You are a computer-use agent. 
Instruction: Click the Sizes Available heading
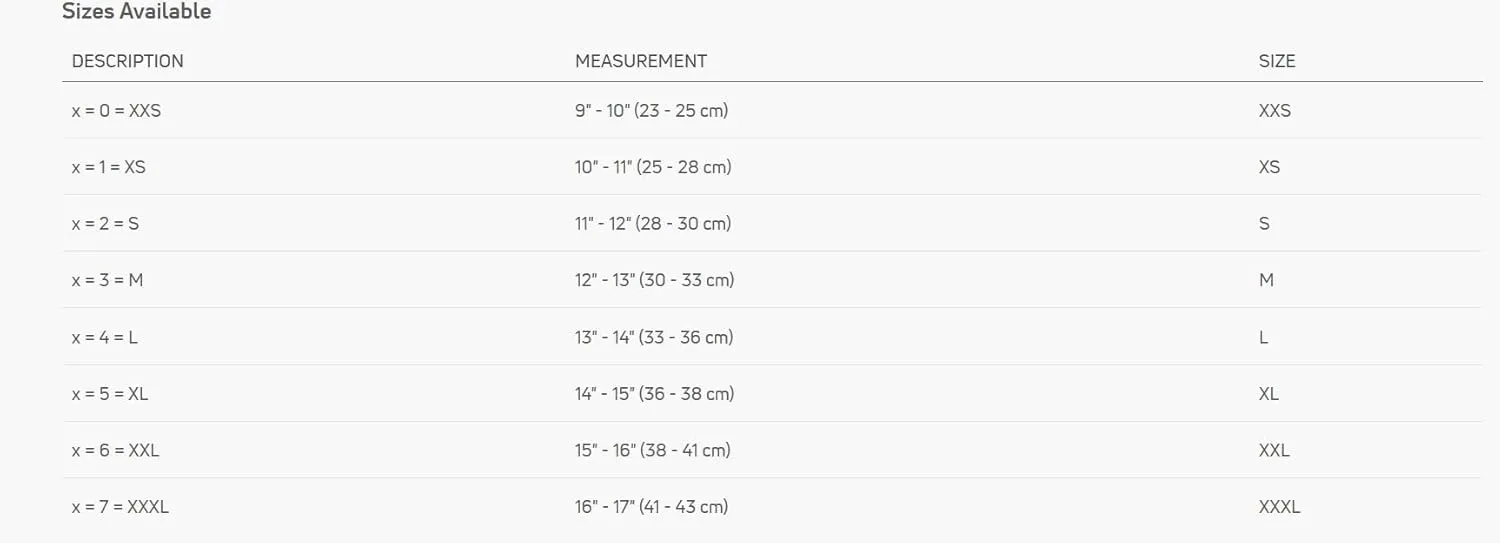(x=137, y=12)
